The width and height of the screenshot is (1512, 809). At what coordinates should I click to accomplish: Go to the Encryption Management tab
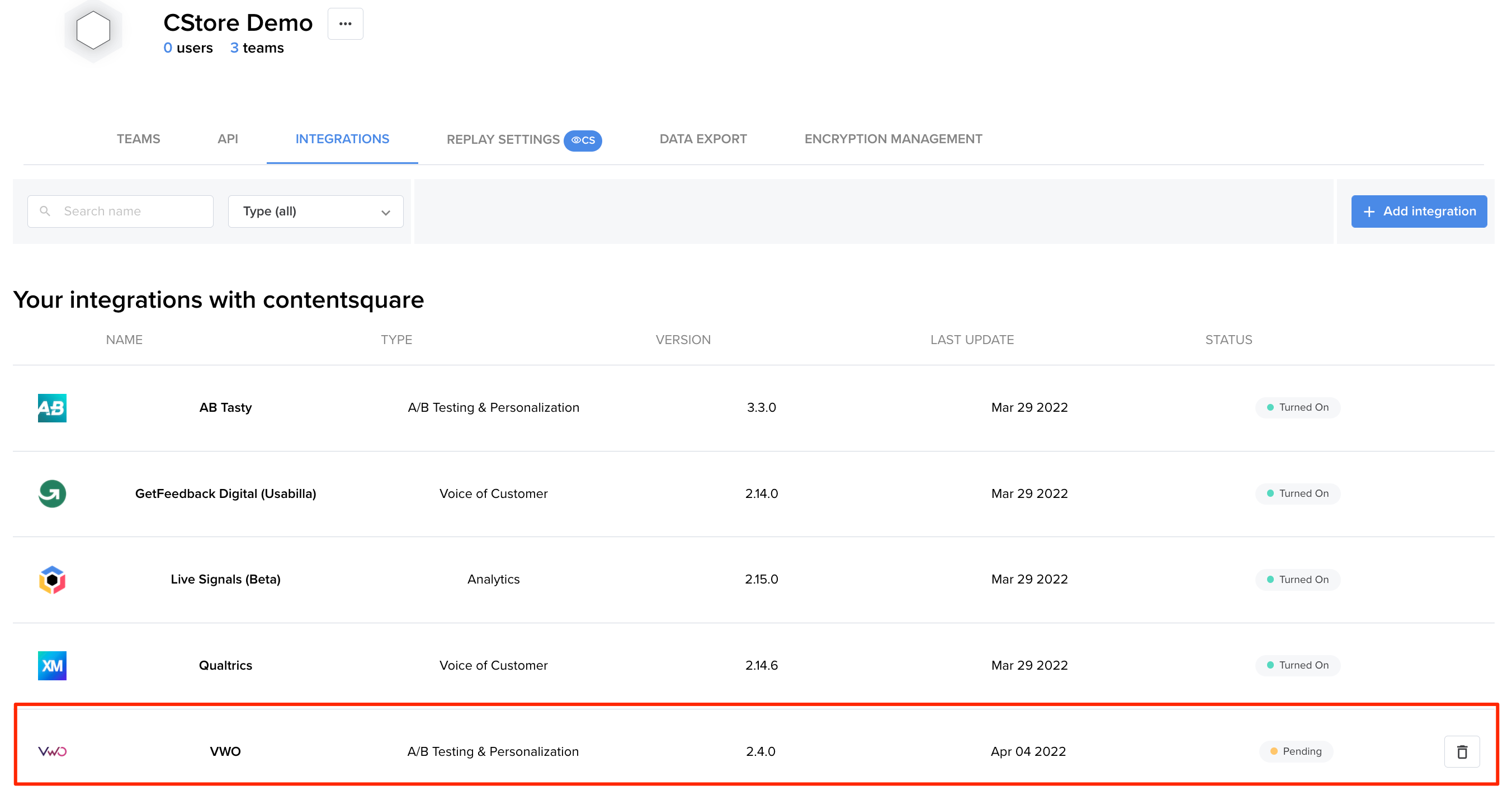(894, 139)
